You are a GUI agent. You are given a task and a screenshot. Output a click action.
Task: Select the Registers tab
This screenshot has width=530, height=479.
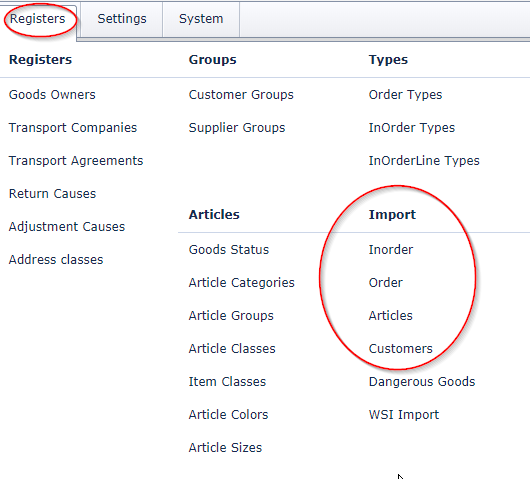pos(37,19)
